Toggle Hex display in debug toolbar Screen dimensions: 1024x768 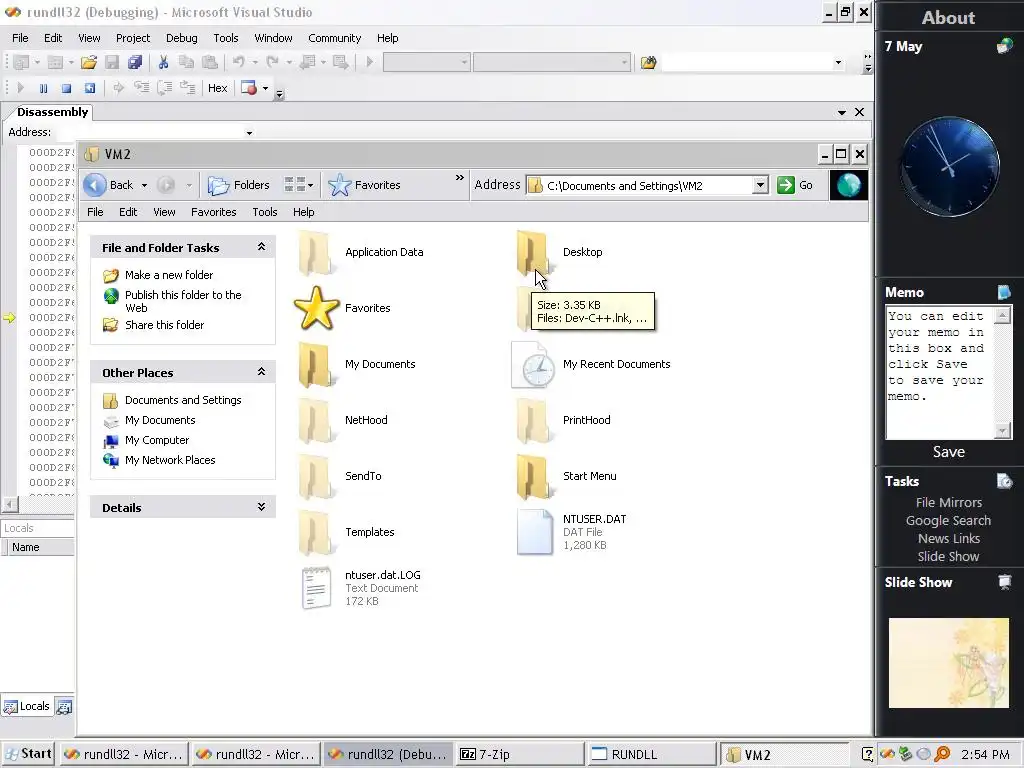(217, 88)
